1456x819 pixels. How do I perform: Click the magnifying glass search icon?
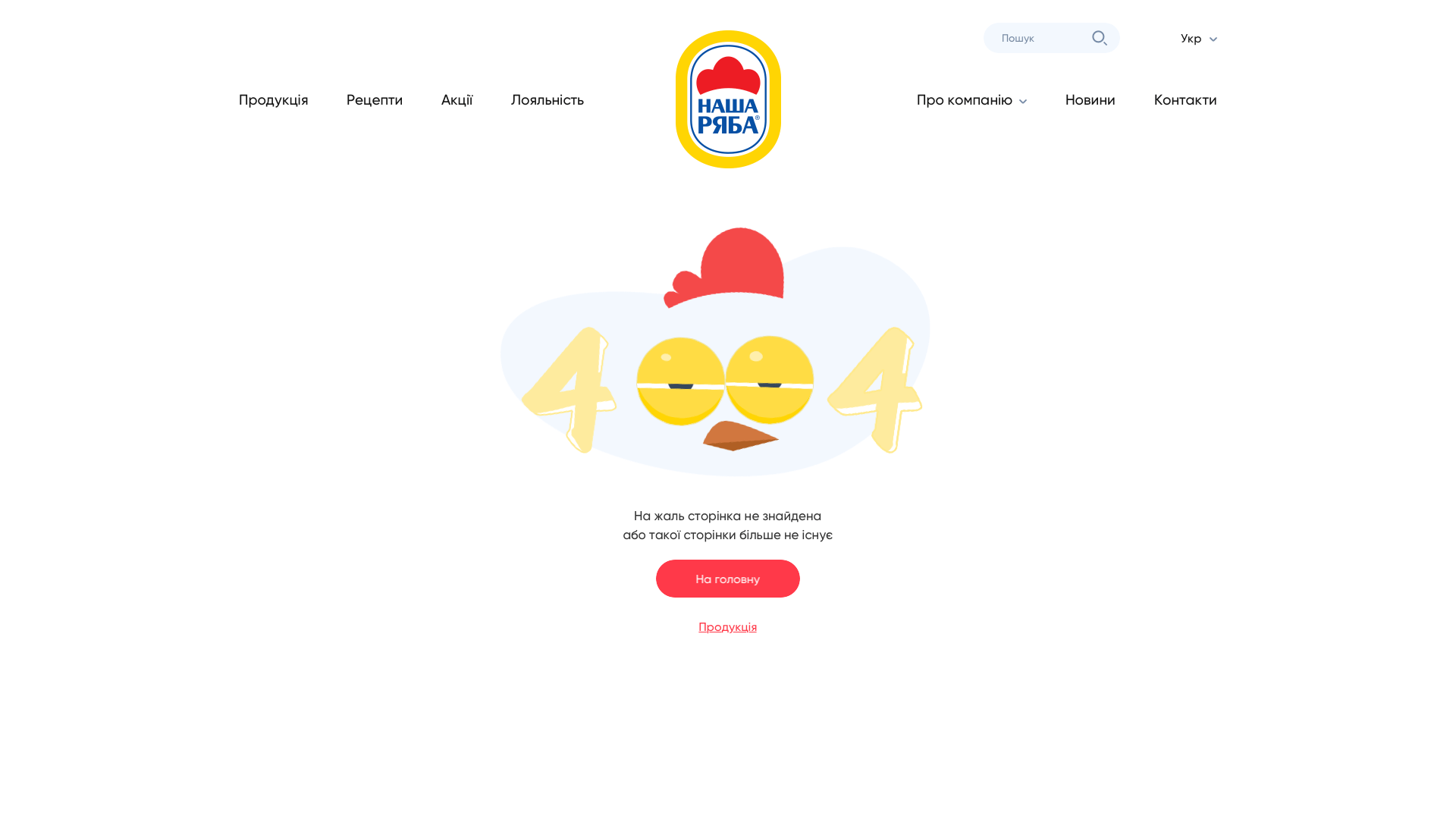coord(1100,38)
